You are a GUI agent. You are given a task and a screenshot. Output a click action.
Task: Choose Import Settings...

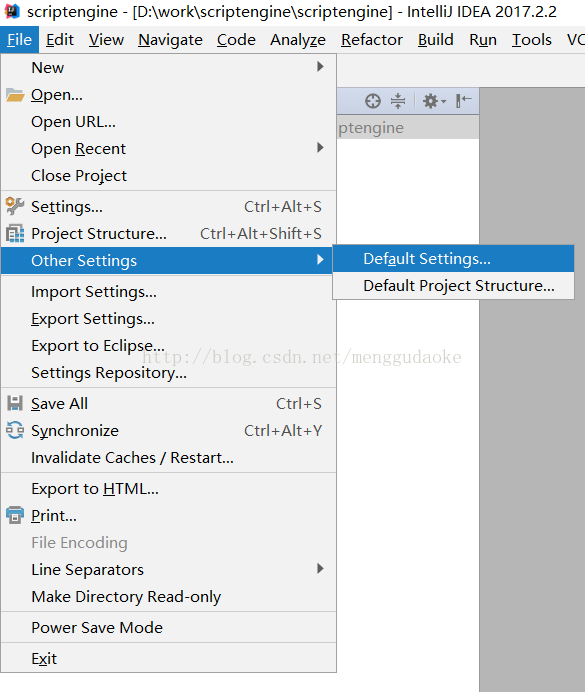tap(169, 292)
